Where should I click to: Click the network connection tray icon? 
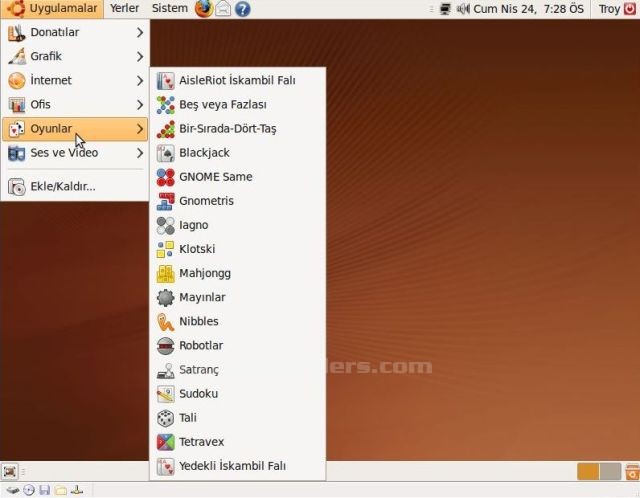tap(445, 9)
